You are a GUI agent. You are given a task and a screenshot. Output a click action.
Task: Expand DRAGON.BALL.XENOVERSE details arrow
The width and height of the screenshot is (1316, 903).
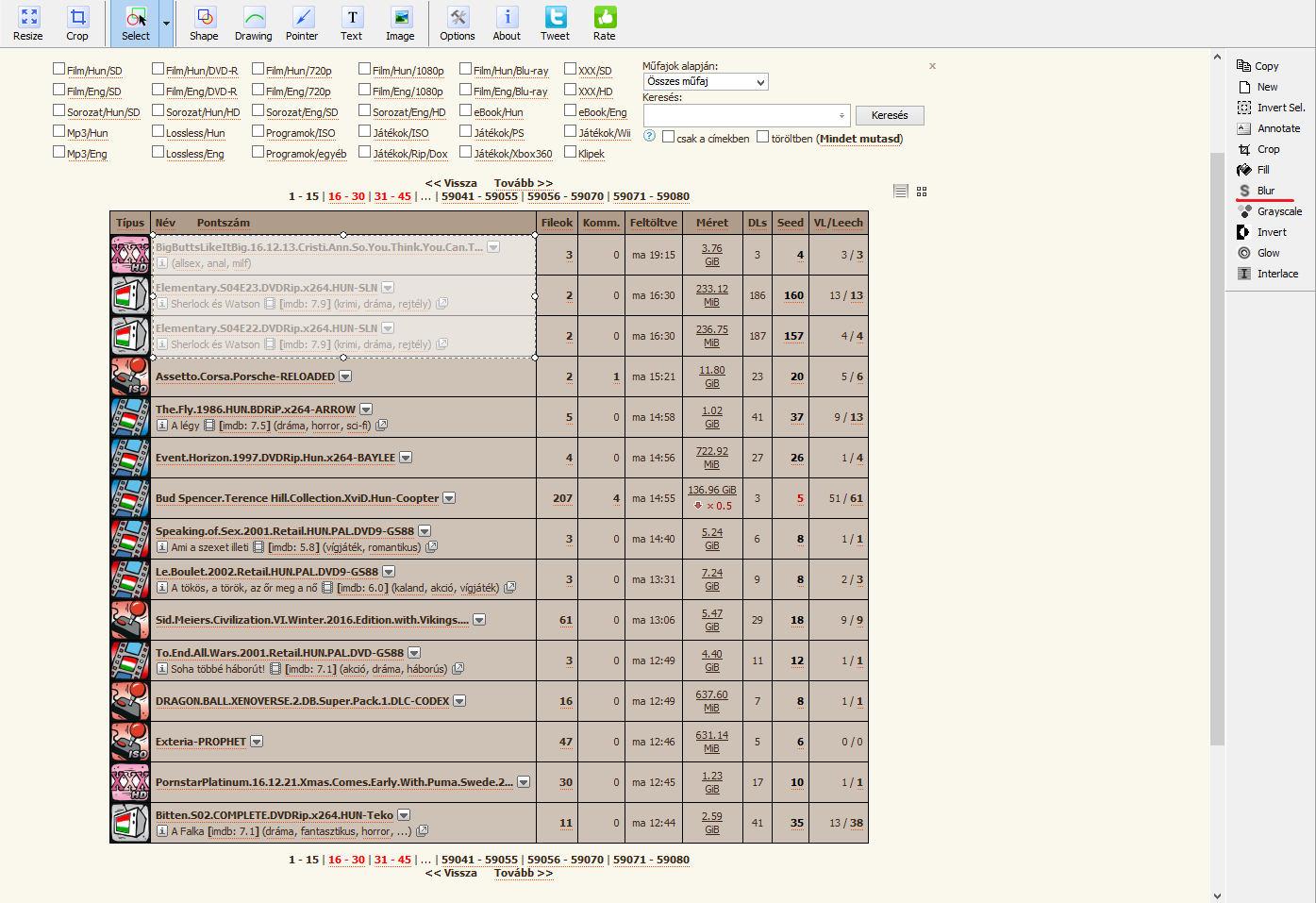tap(459, 701)
